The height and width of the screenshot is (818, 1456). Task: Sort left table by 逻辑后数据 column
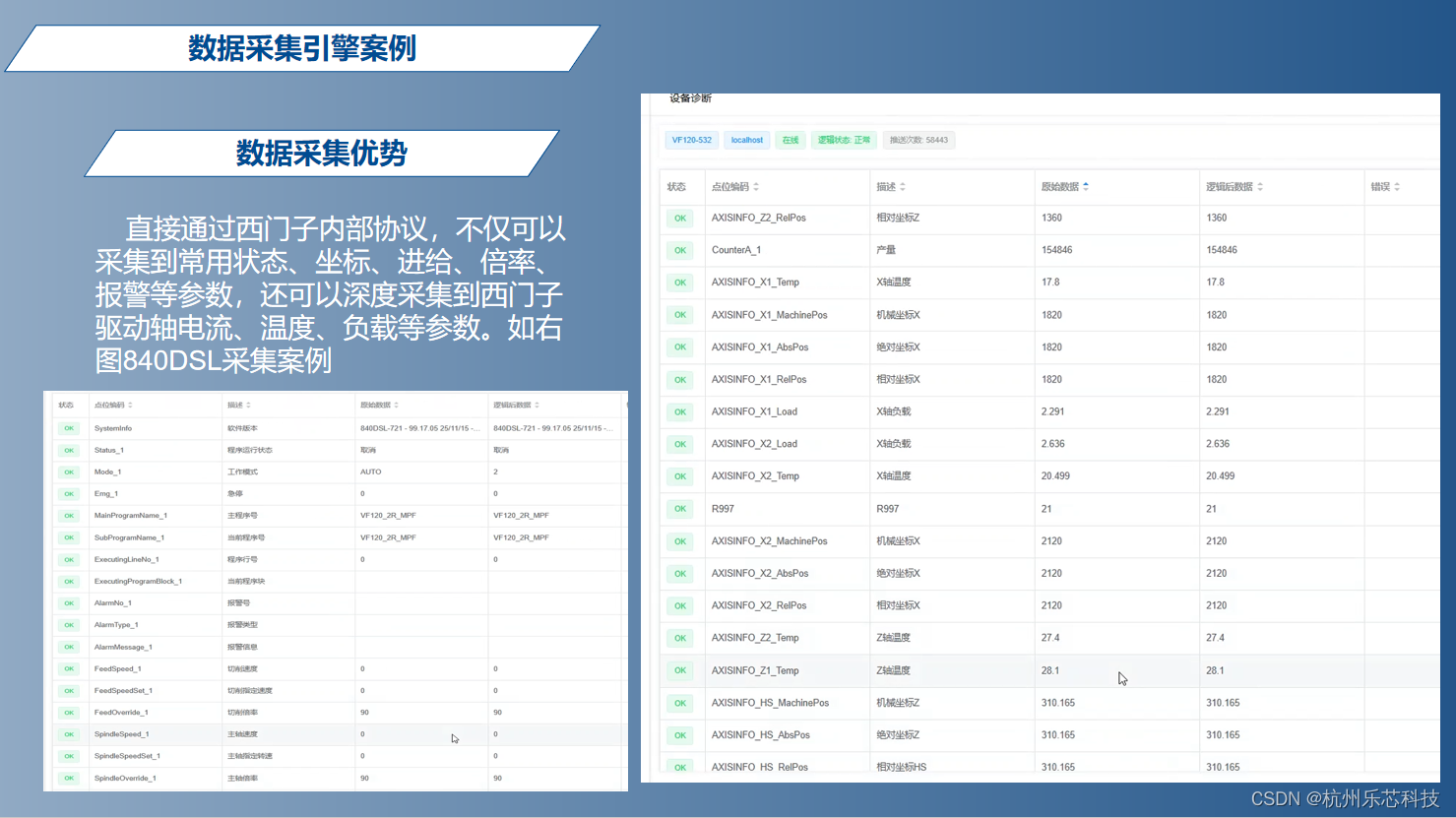pos(537,405)
